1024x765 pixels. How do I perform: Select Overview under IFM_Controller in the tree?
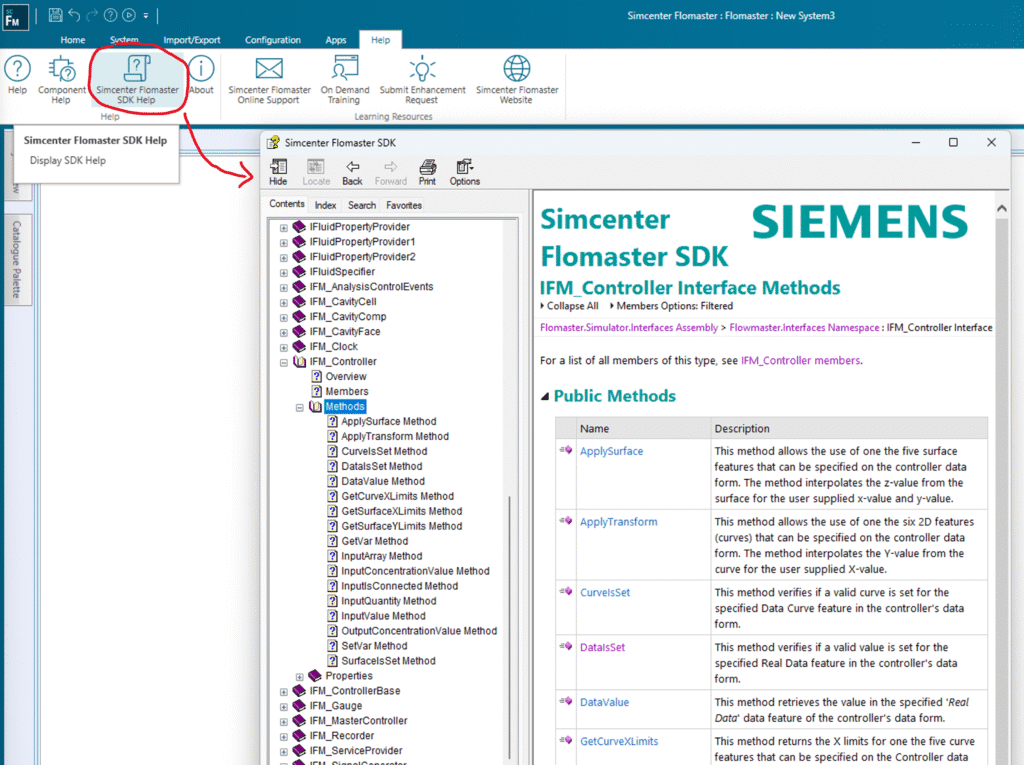(346, 377)
